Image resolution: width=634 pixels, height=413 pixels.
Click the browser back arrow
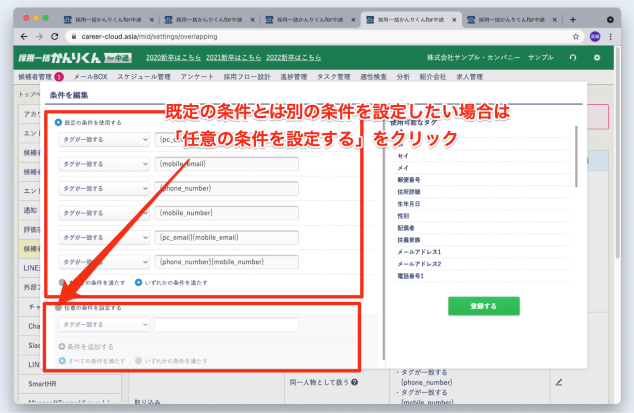[x=11, y=36]
